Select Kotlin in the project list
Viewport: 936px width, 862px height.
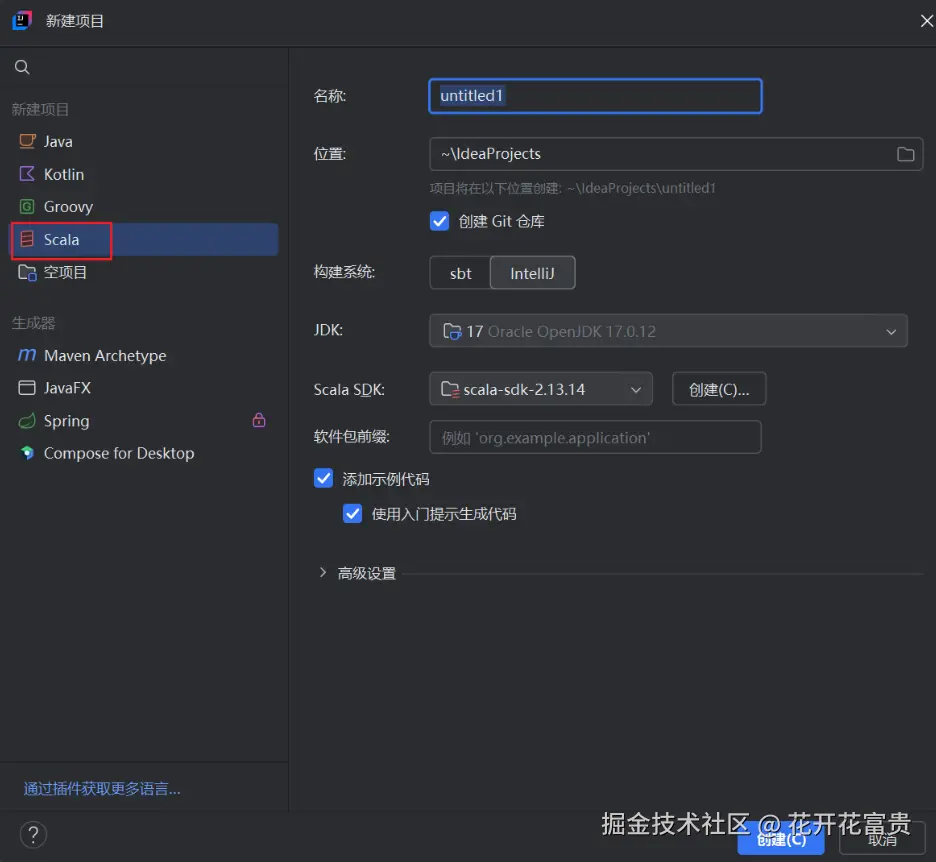(144, 174)
